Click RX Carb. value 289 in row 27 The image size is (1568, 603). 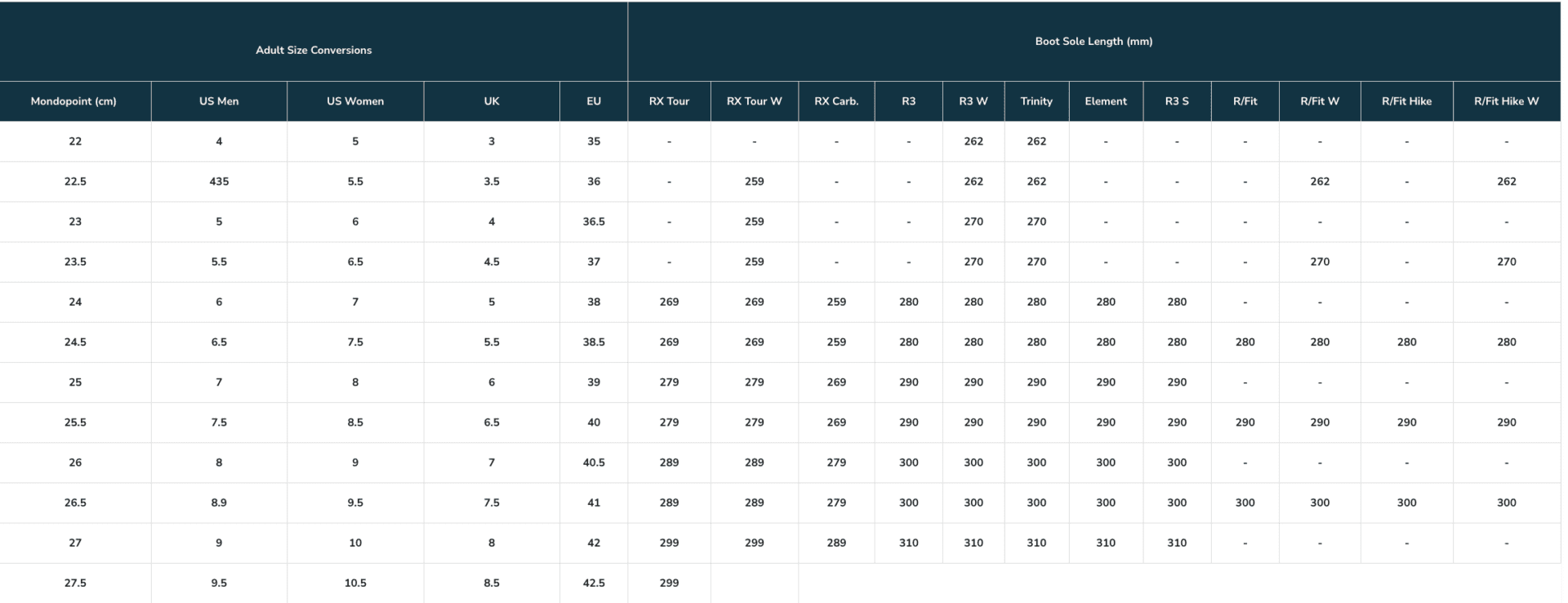[x=836, y=543]
